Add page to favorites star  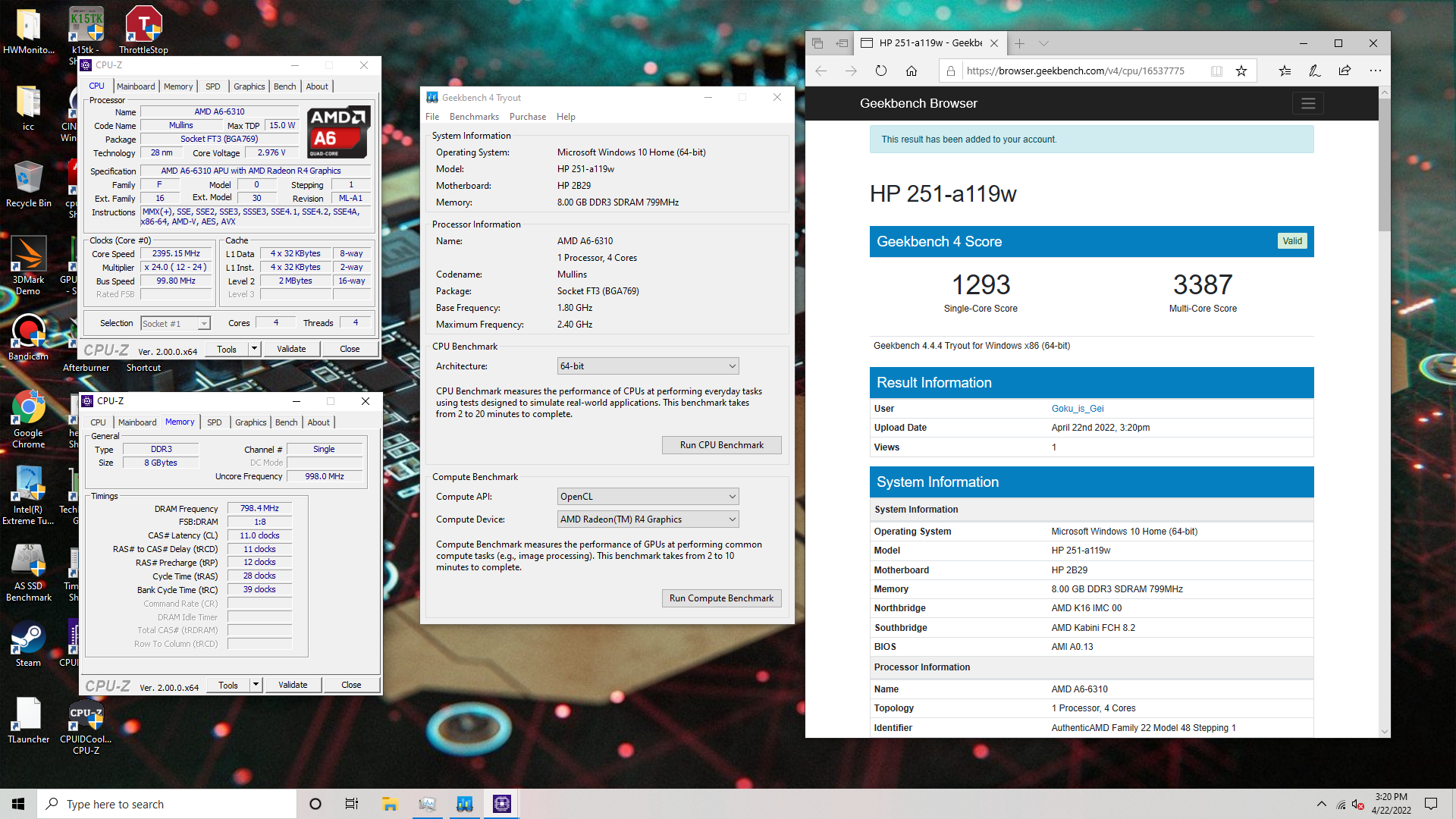[x=1241, y=71]
